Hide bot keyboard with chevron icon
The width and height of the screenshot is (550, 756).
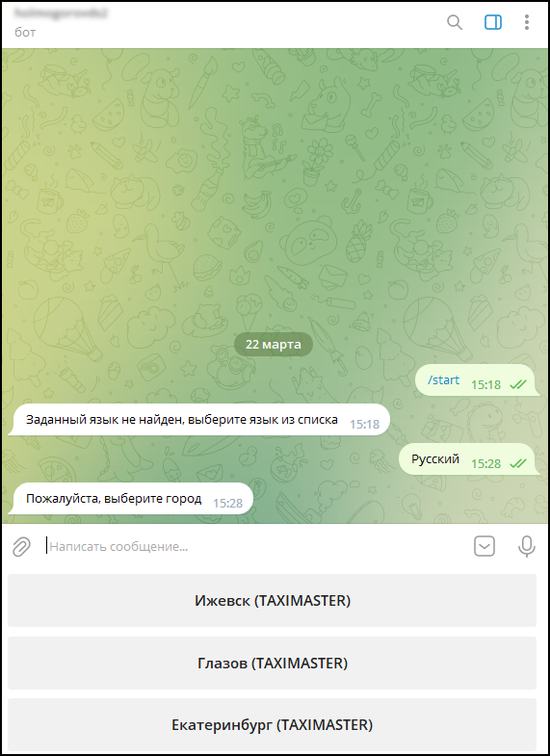[484, 546]
